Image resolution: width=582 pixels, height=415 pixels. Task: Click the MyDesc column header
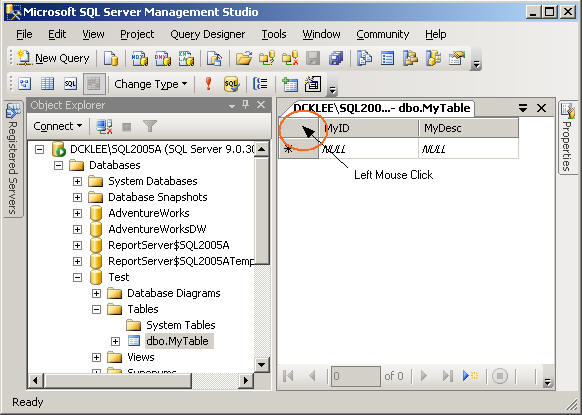tap(468, 128)
